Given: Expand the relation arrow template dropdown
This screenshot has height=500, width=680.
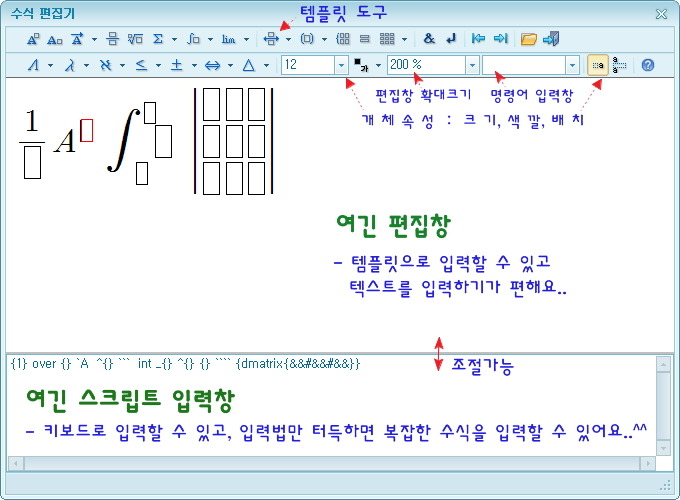Looking at the screenshot, I should [x=288, y=39].
